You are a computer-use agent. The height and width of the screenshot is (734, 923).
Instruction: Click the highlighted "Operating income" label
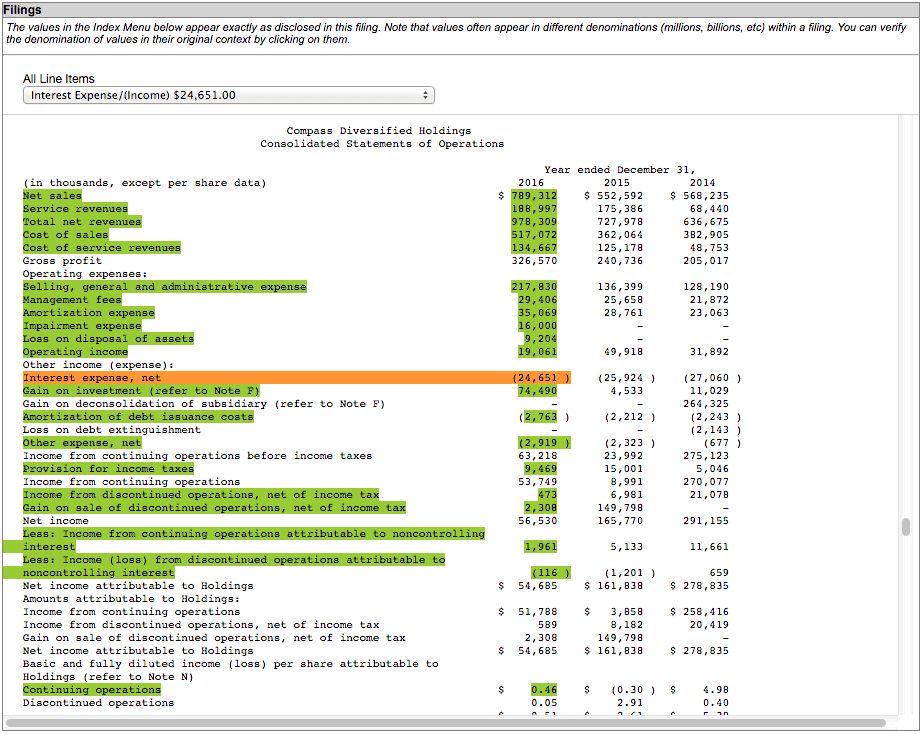(x=75, y=351)
